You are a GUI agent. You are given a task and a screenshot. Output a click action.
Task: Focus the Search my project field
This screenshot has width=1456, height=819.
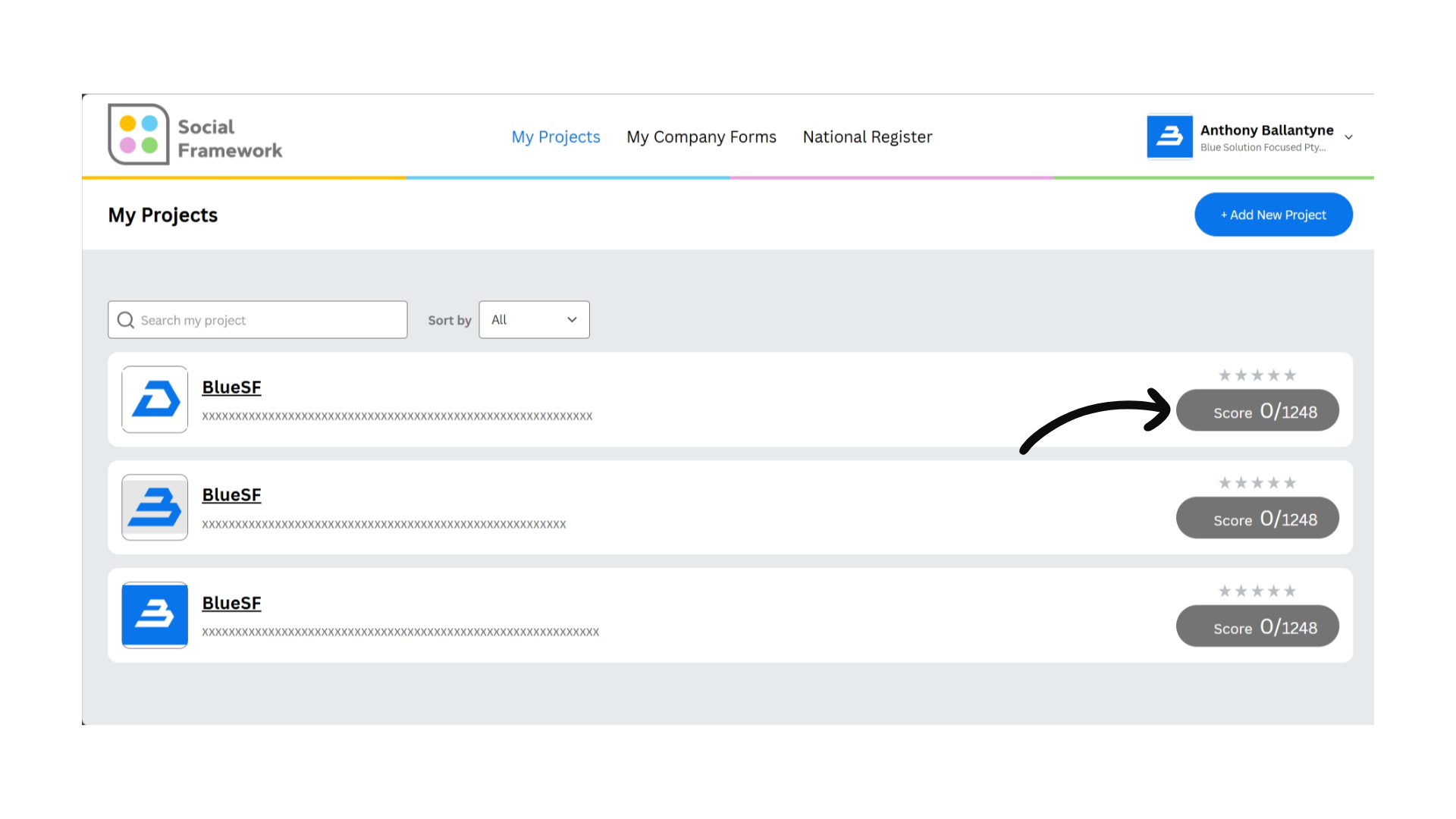(x=258, y=320)
